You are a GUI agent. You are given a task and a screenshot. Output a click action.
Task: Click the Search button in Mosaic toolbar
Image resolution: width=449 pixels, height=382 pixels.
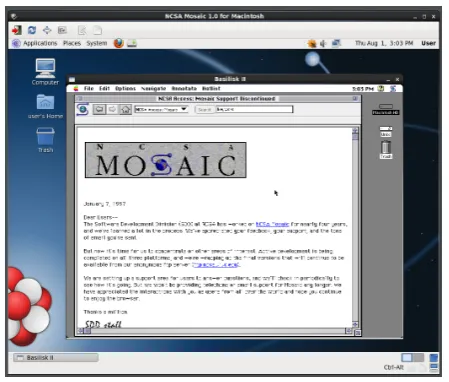pos(204,109)
